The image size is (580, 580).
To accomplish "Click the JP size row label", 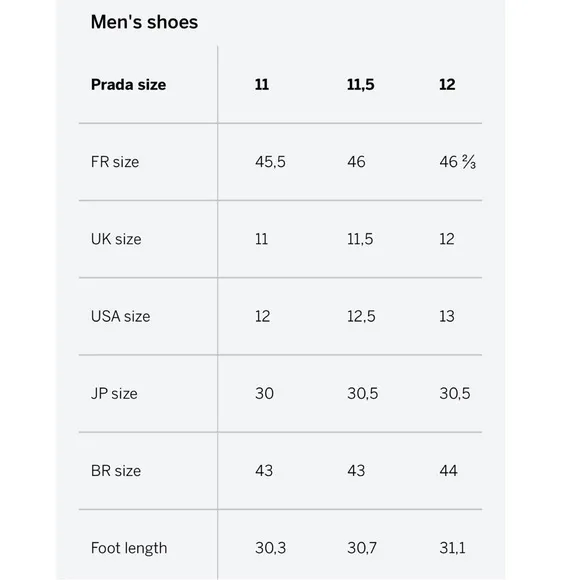I will pos(114,394).
